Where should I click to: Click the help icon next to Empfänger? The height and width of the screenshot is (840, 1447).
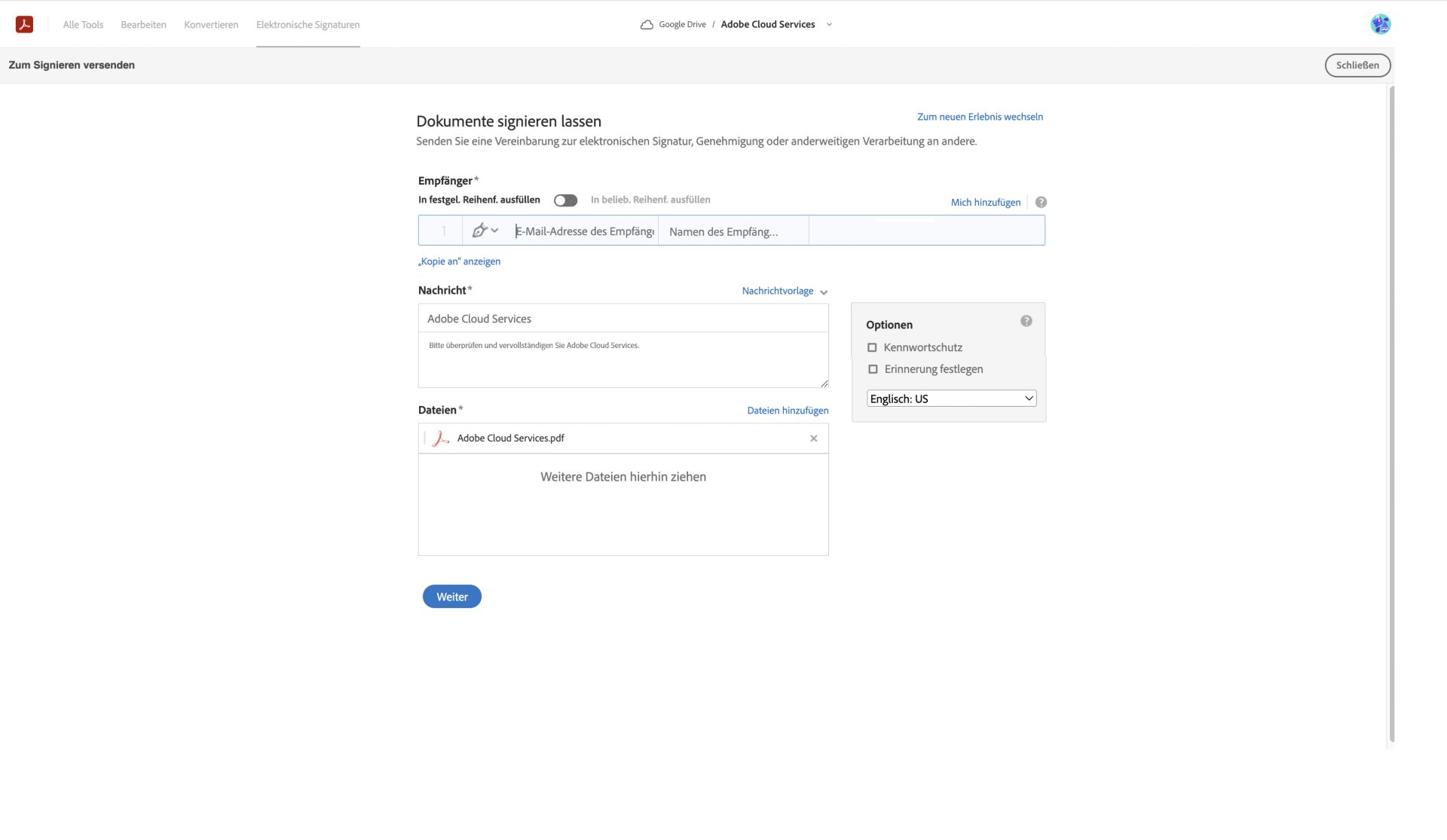(x=1040, y=201)
